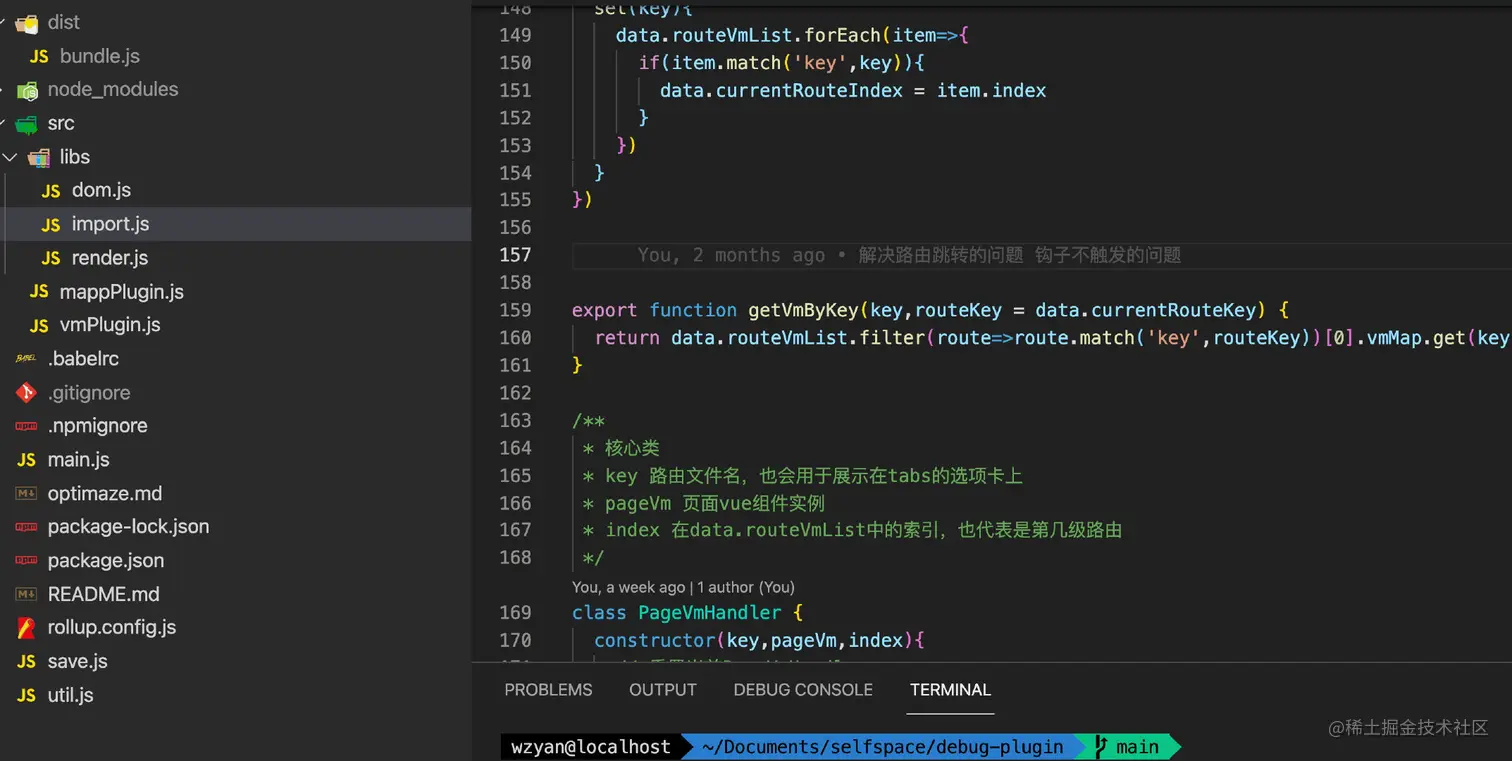Click the comment line '* 核心类'

pos(621,447)
